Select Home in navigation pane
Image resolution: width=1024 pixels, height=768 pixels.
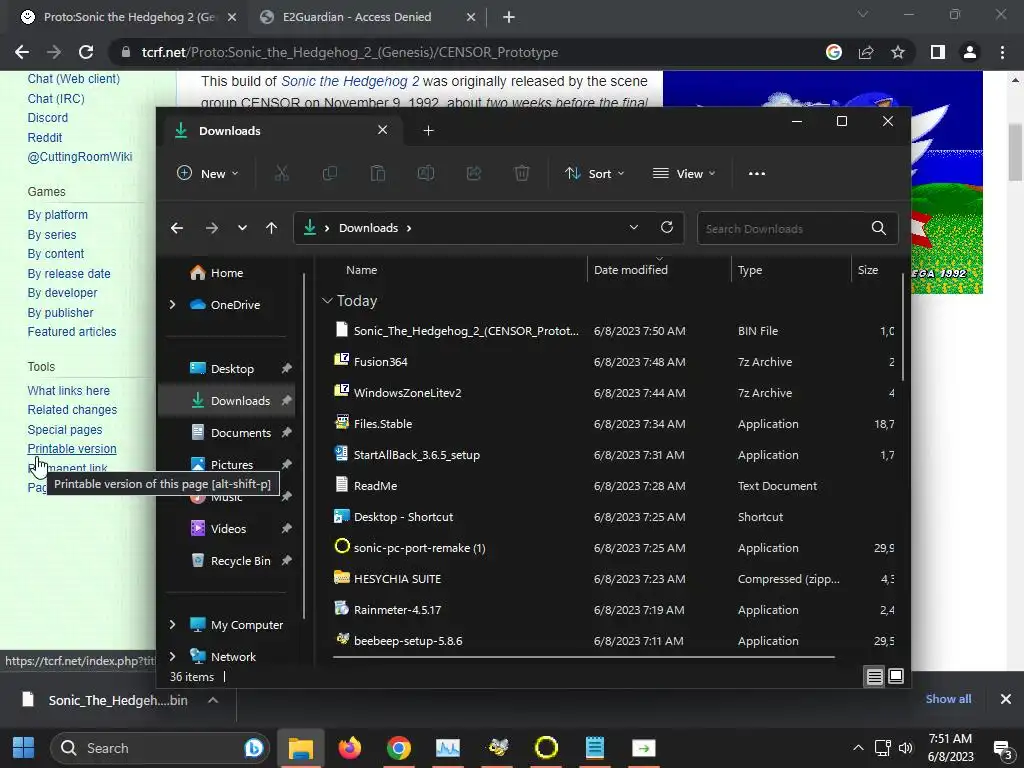click(x=227, y=273)
